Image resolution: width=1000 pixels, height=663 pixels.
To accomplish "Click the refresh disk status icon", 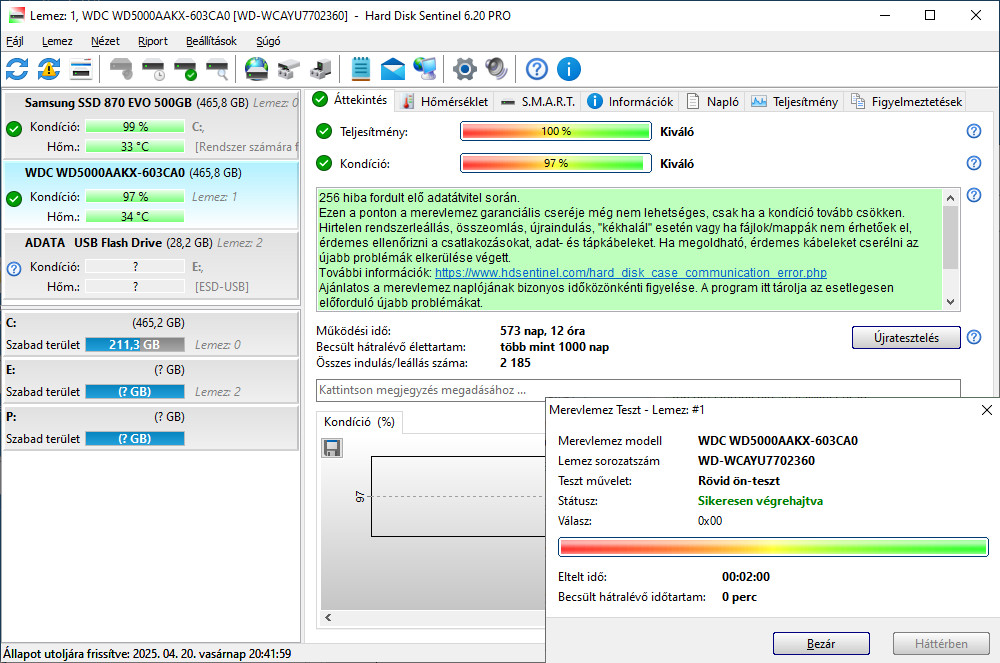I will [17, 69].
